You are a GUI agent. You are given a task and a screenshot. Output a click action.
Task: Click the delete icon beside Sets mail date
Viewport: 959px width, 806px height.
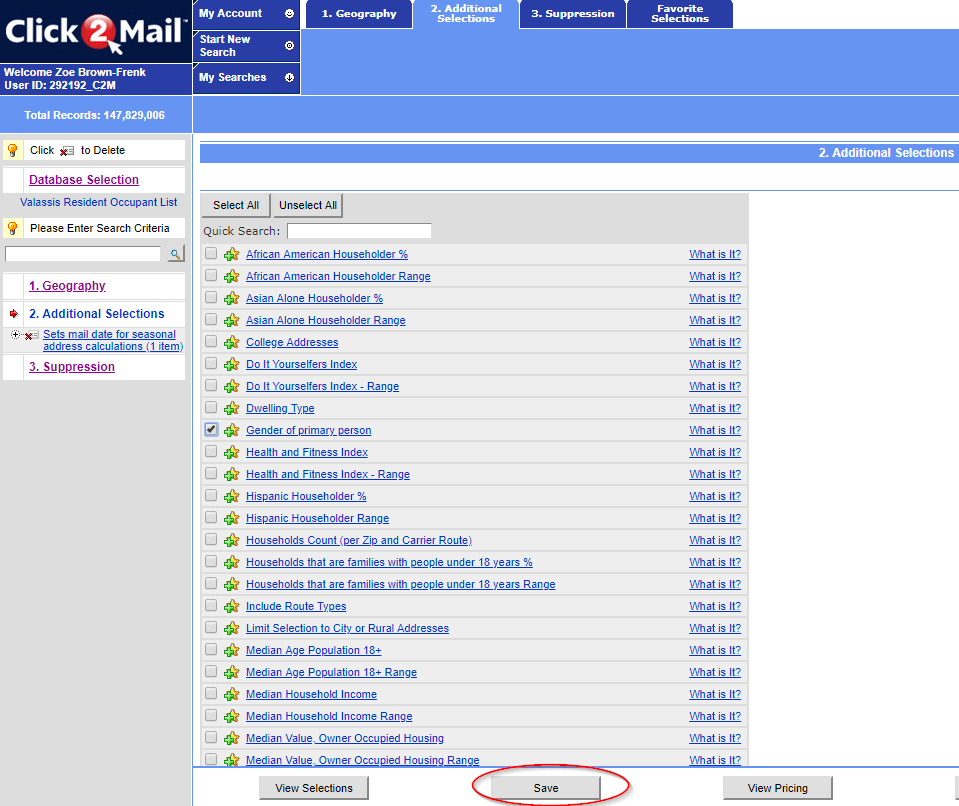point(30,336)
